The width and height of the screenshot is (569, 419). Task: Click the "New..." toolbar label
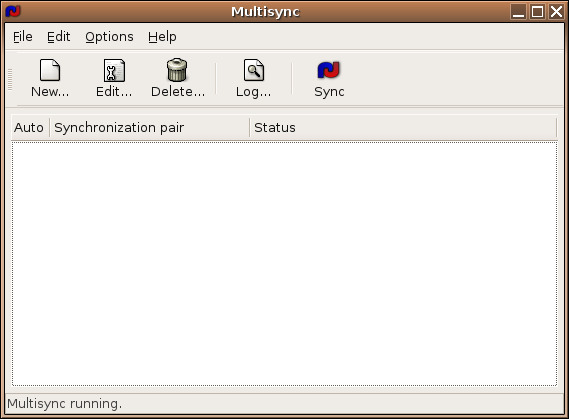coord(50,92)
